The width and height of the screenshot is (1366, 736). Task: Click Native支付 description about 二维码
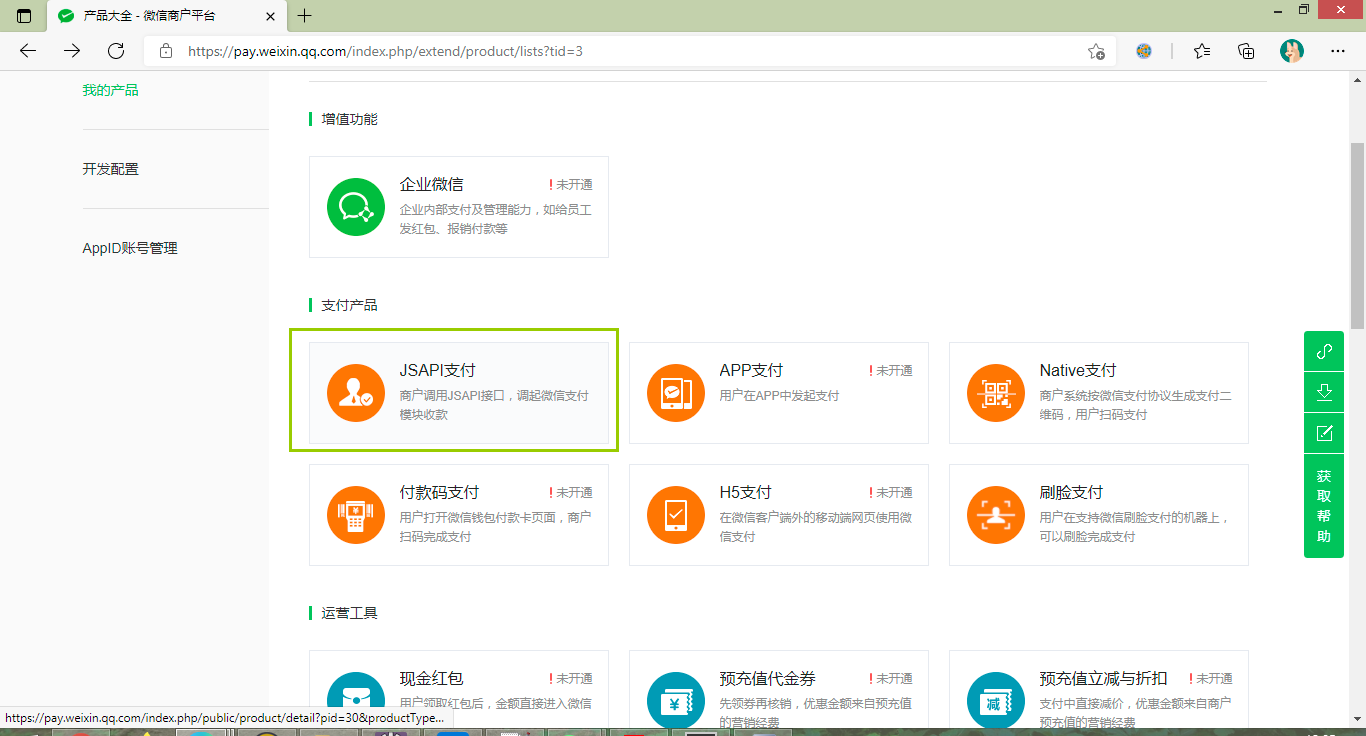(x=1136, y=405)
